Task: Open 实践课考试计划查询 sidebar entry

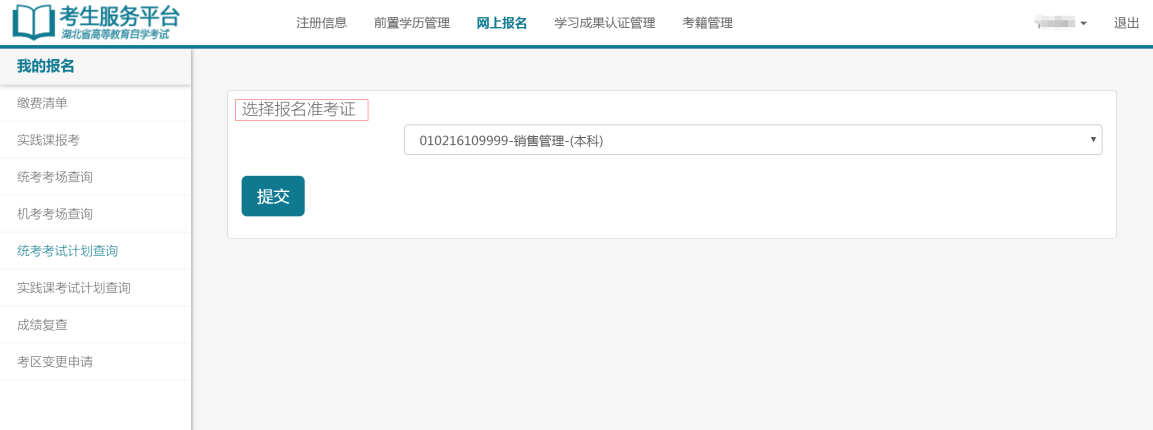Action: click(74, 288)
